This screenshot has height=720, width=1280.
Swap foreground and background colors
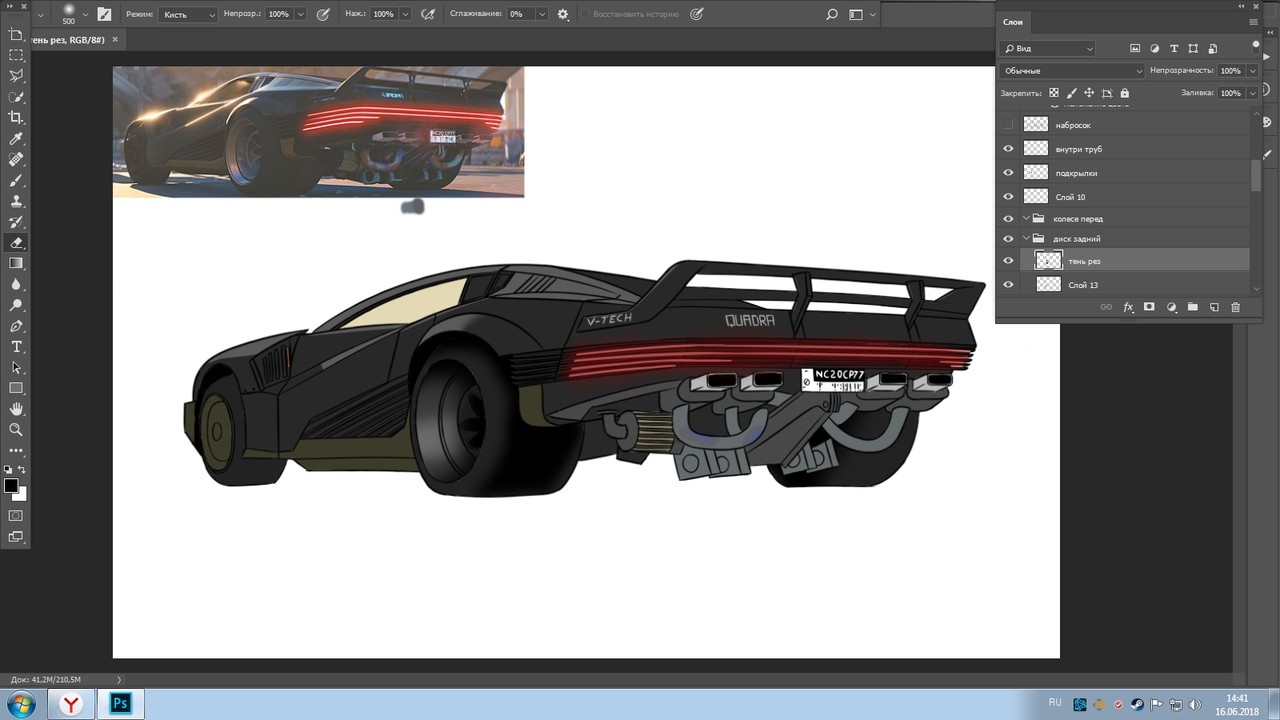[x=22, y=469]
